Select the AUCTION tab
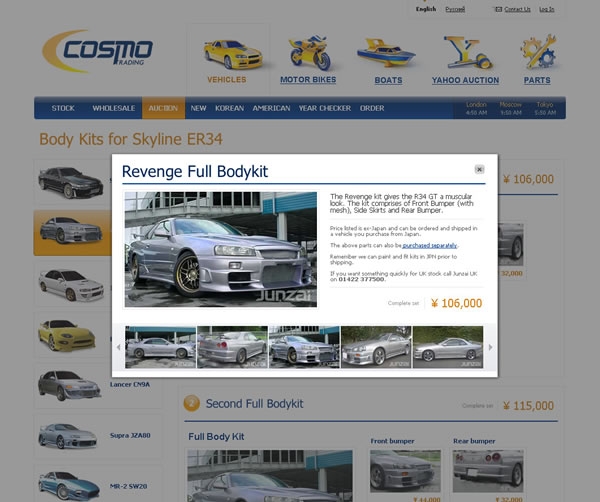The image size is (600, 502). tap(163, 108)
